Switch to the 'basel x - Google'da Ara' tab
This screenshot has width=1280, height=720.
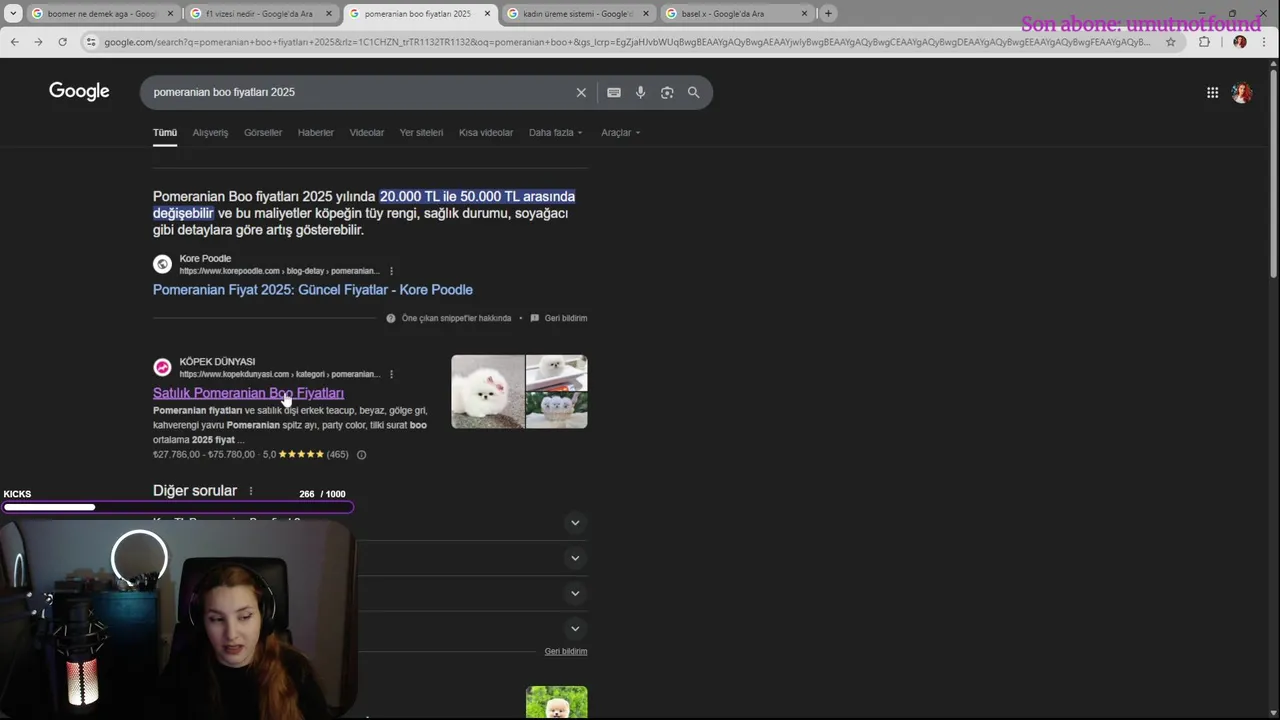[723, 14]
